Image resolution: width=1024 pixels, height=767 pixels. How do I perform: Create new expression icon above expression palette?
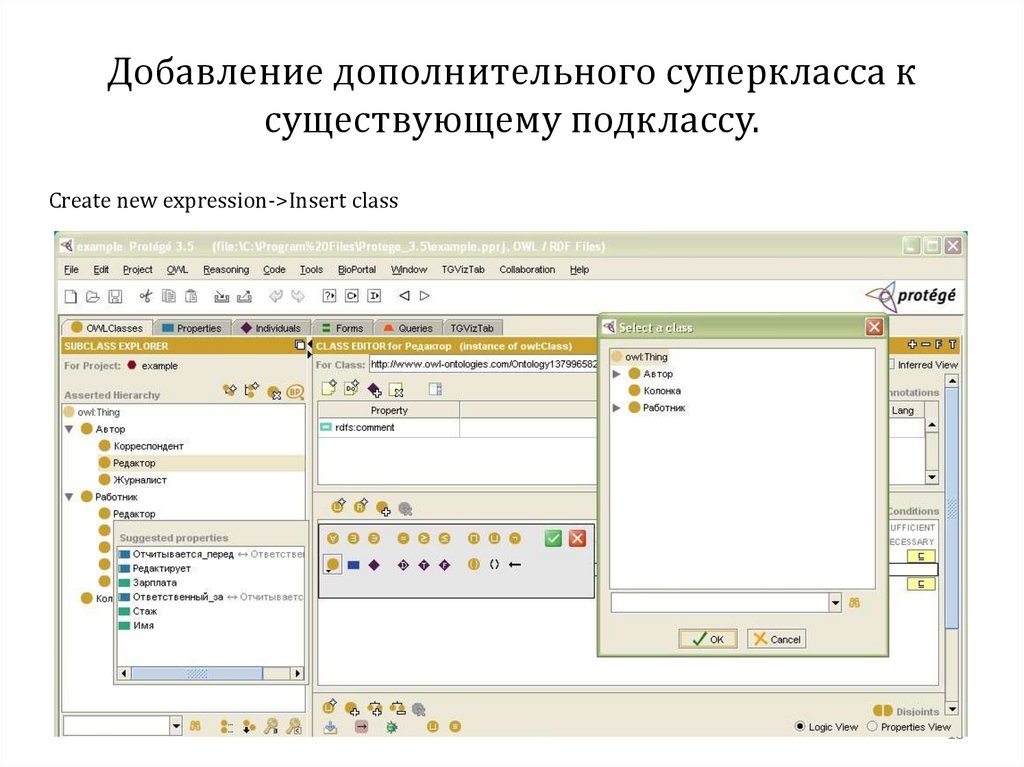point(338,506)
